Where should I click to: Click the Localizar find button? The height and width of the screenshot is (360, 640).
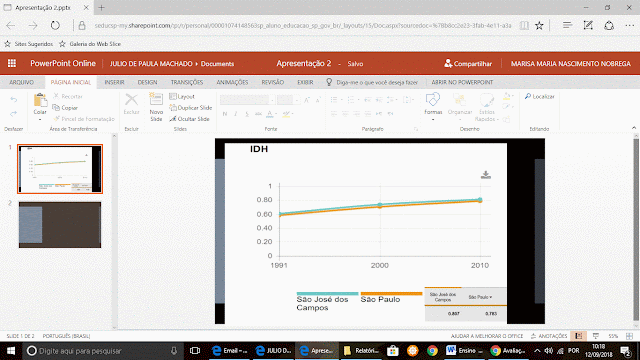click(540, 96)
